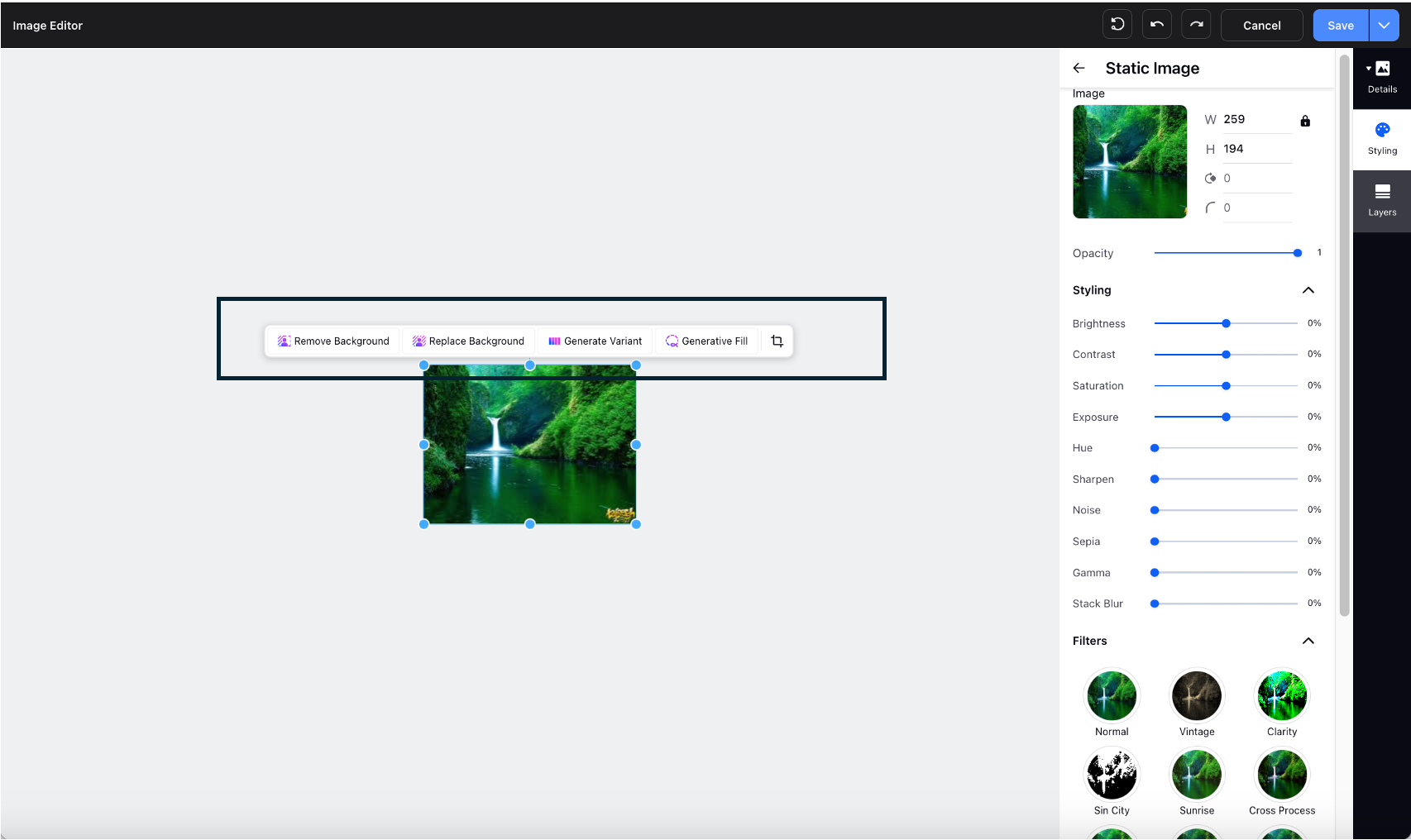Click Replace Background tool
Viewport: 1411px width, 840px height.
tap(468, 341)
